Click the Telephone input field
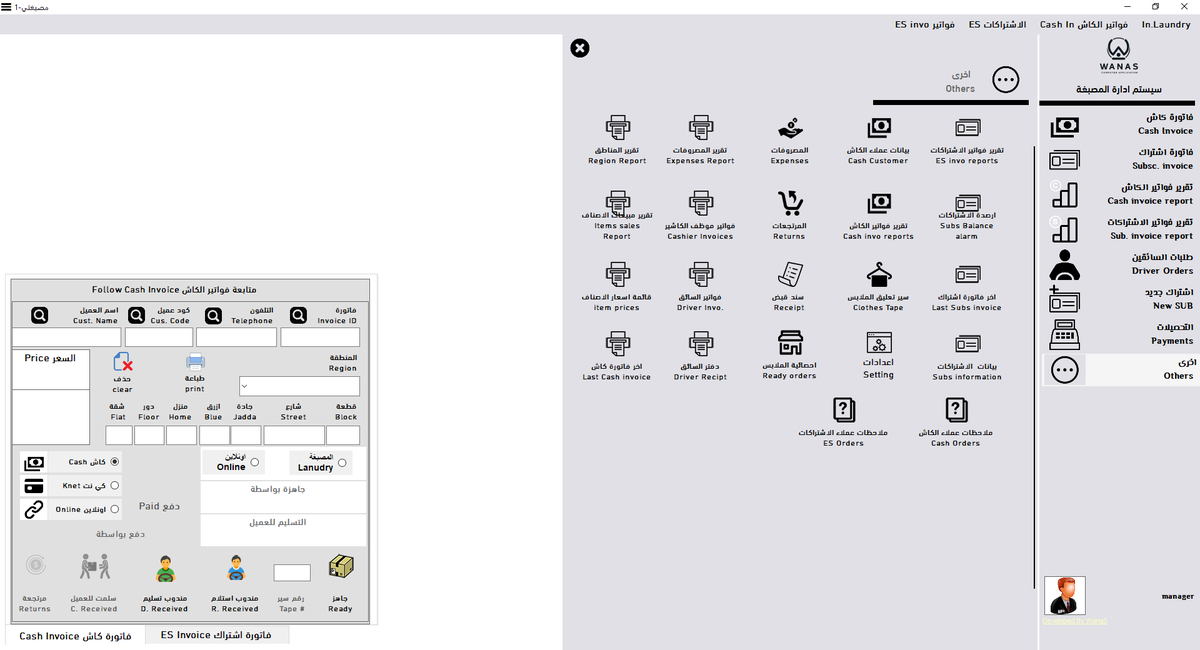Image resolution: width=1200 pixels, height=650 pixels. (x=236, y=337)
